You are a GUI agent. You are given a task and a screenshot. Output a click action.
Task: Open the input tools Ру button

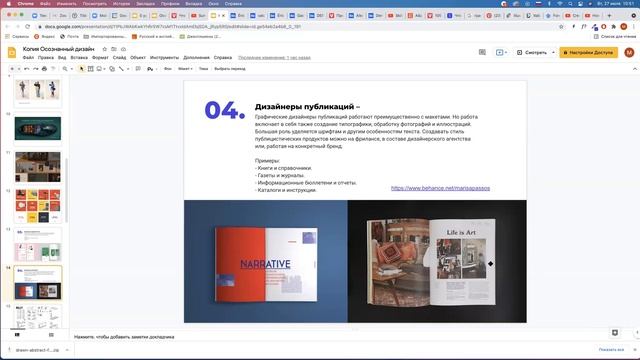[150, 69]
